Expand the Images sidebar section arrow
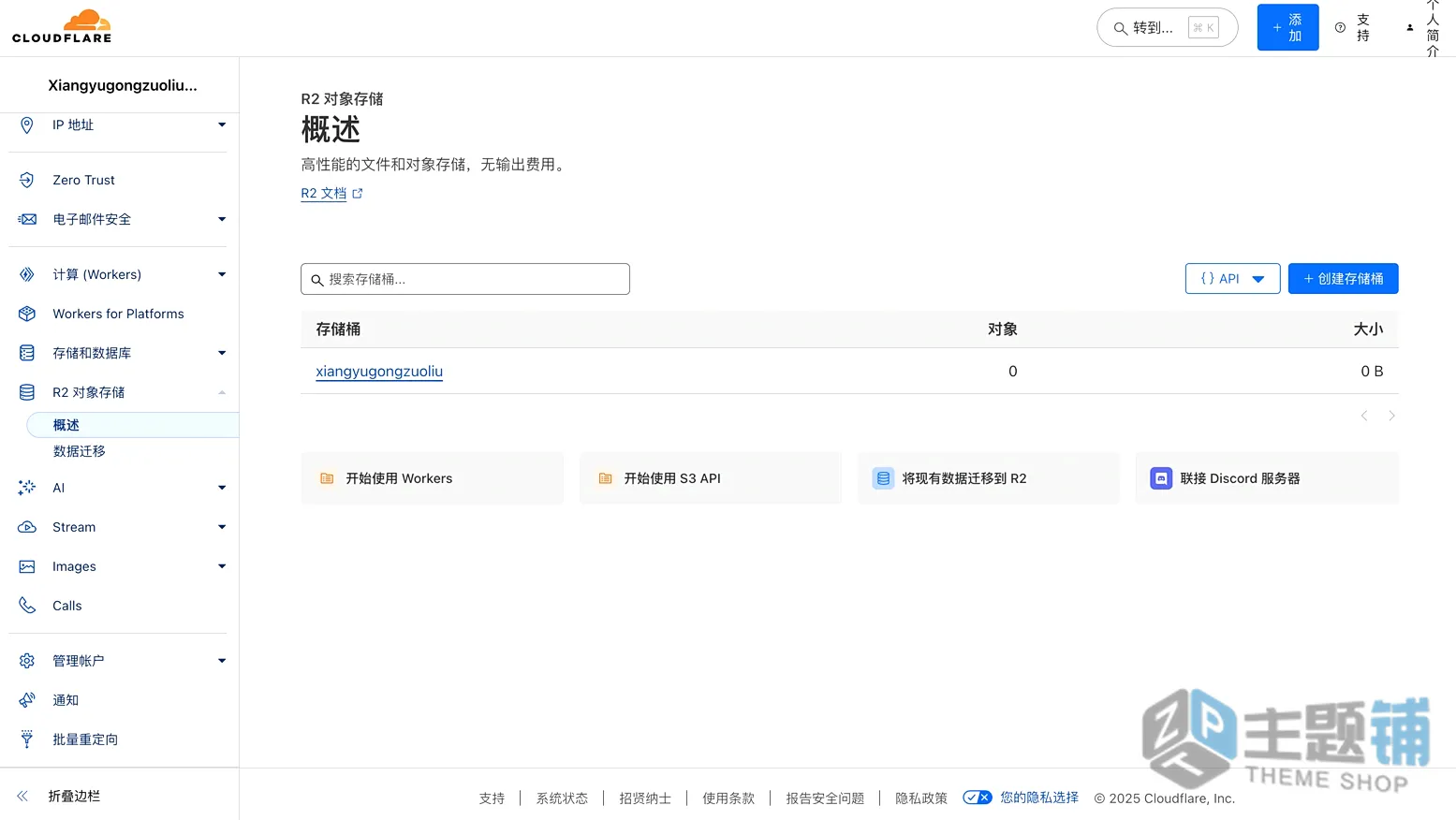This screenshot has width=1456, height=820. (222, 566)
